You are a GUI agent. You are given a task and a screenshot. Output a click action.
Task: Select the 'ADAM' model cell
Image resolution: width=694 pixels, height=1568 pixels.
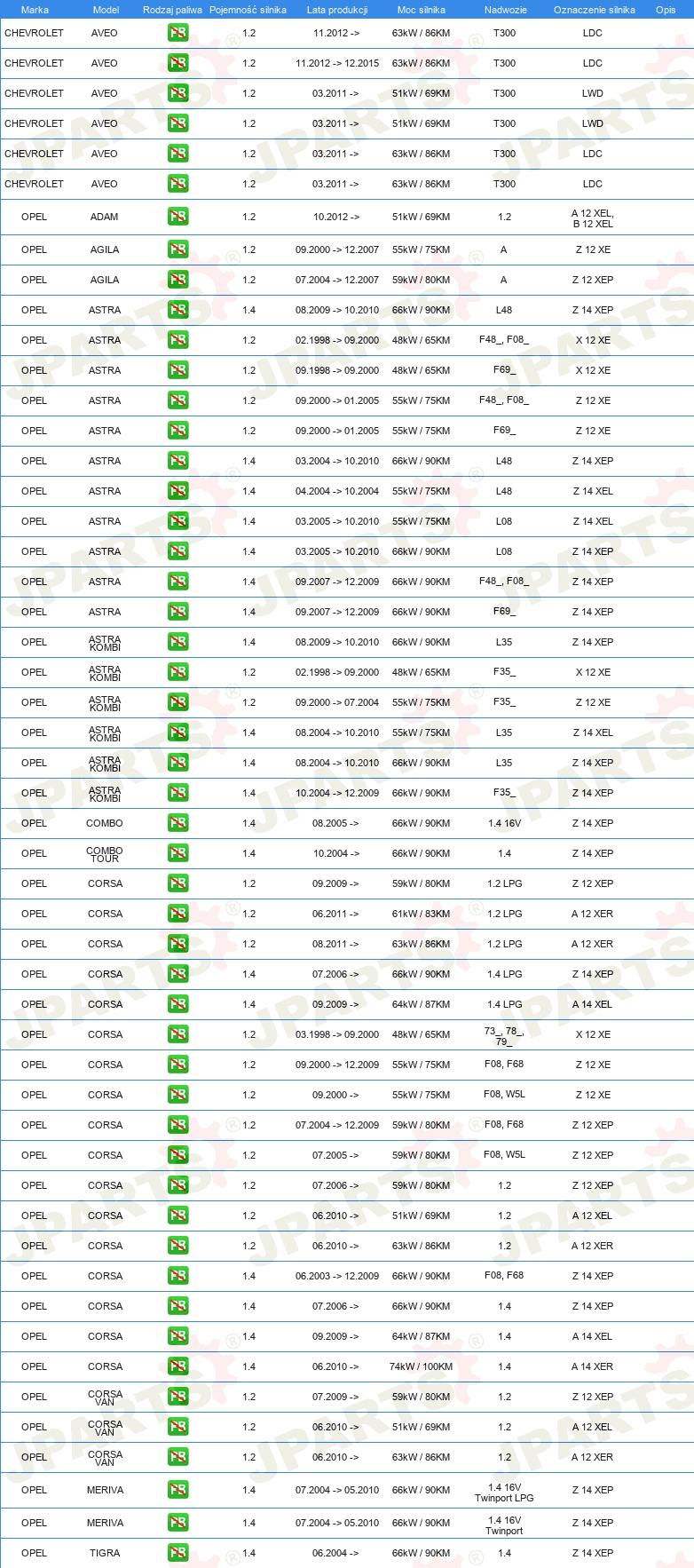point(105,217)
